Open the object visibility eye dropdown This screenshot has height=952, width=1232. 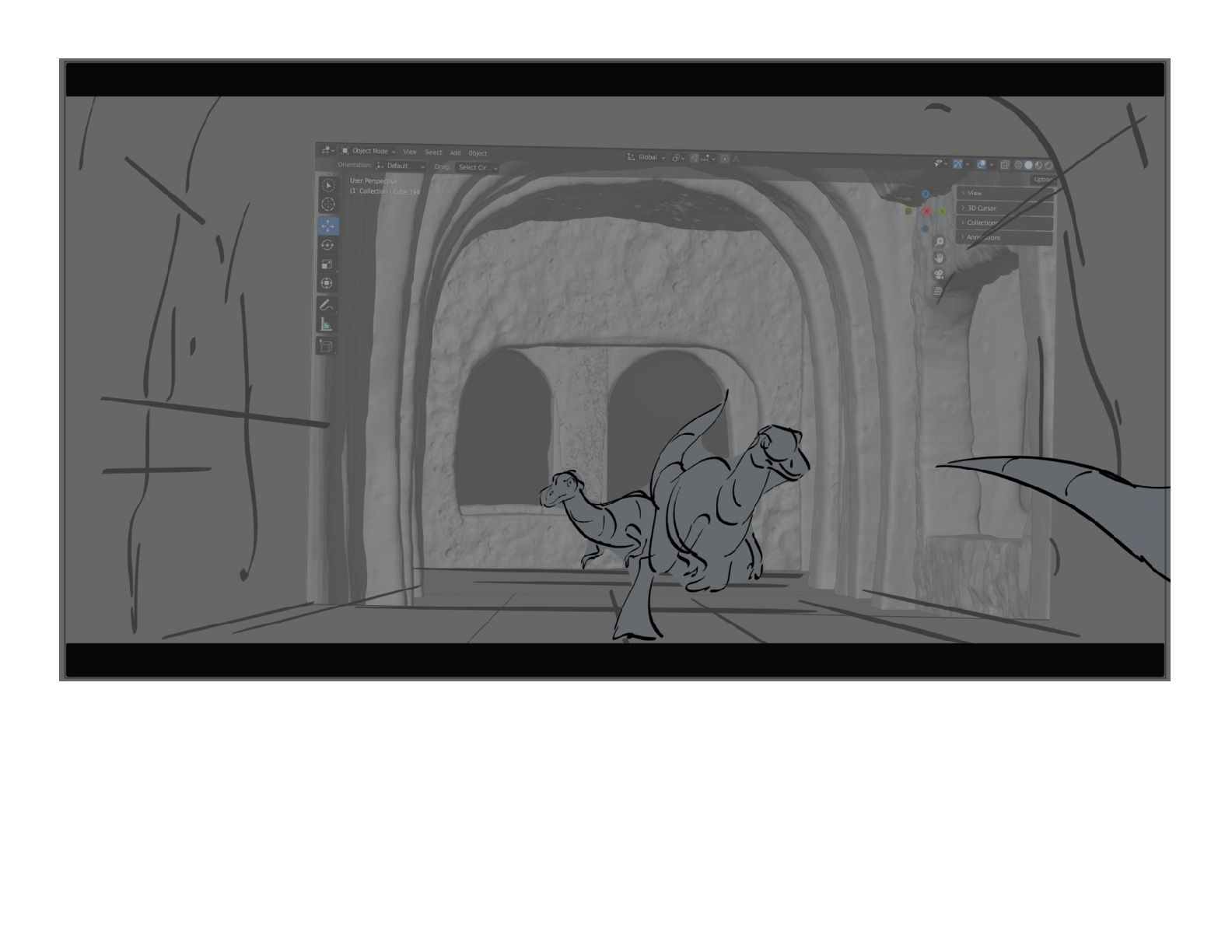point(941,164)
